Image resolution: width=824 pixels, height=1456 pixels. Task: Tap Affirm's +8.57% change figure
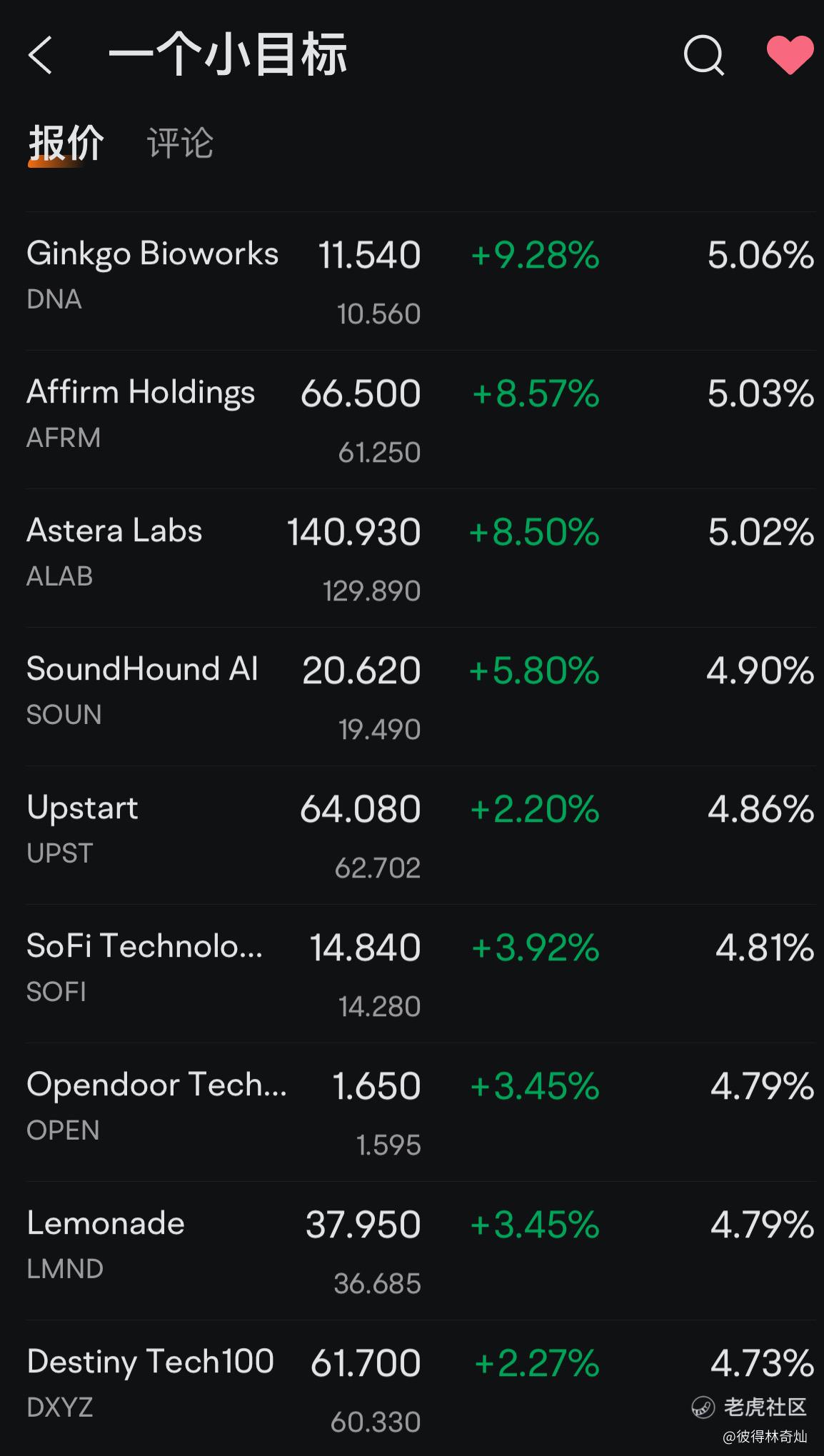pos(536,394)
